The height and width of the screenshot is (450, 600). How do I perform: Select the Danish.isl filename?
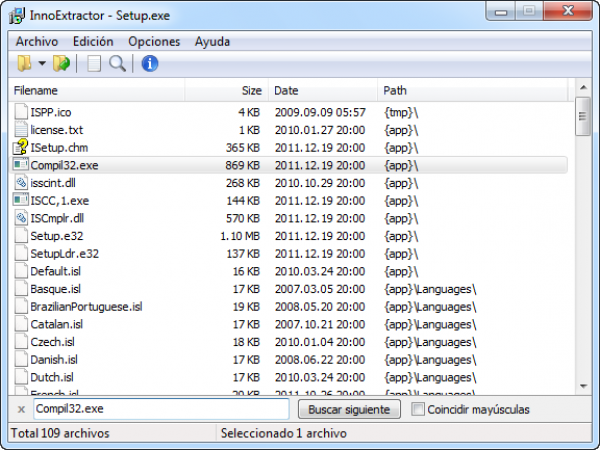click(54, 359)
